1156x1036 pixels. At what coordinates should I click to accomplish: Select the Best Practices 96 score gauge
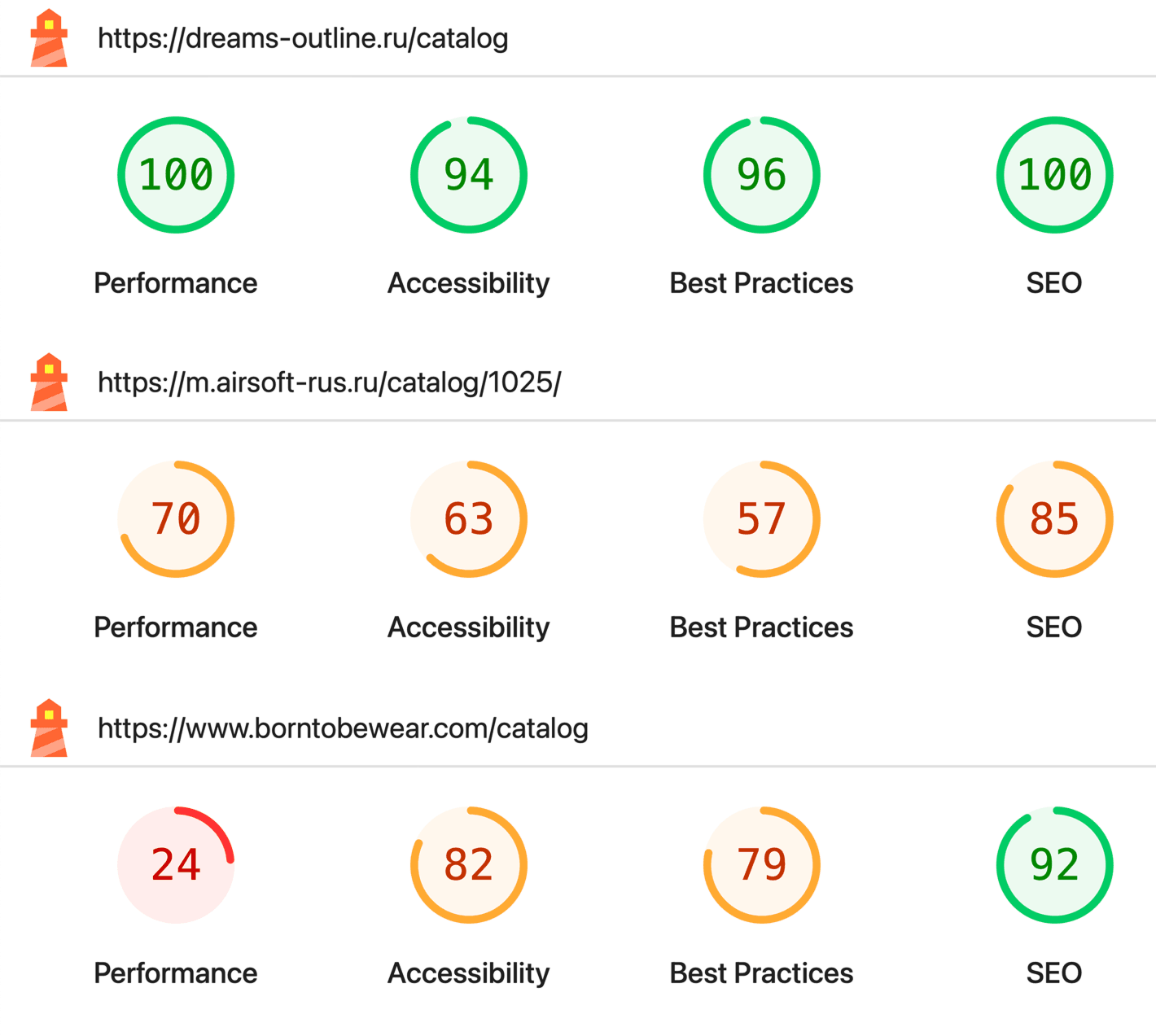762,175
